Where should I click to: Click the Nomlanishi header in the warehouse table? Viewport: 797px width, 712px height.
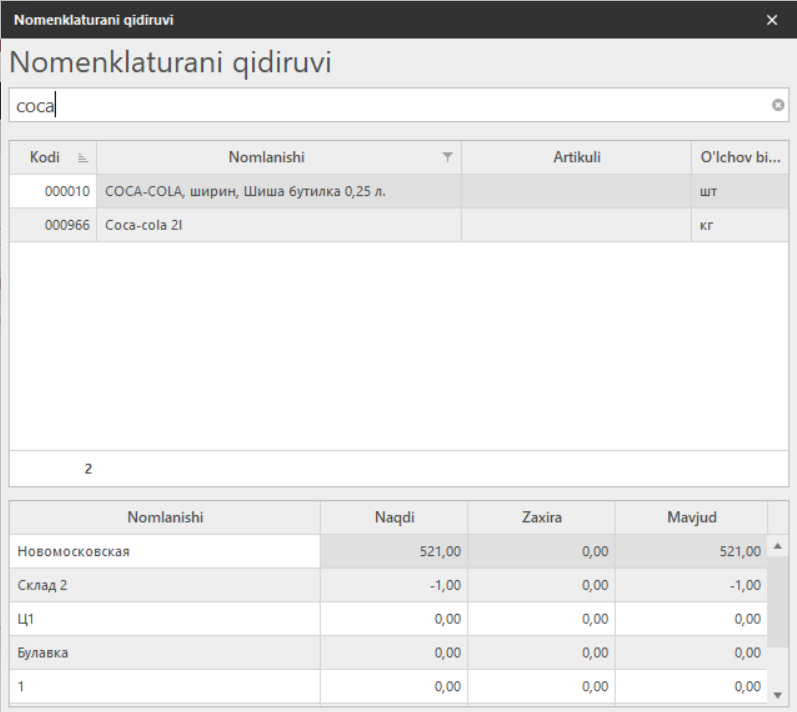165,517
